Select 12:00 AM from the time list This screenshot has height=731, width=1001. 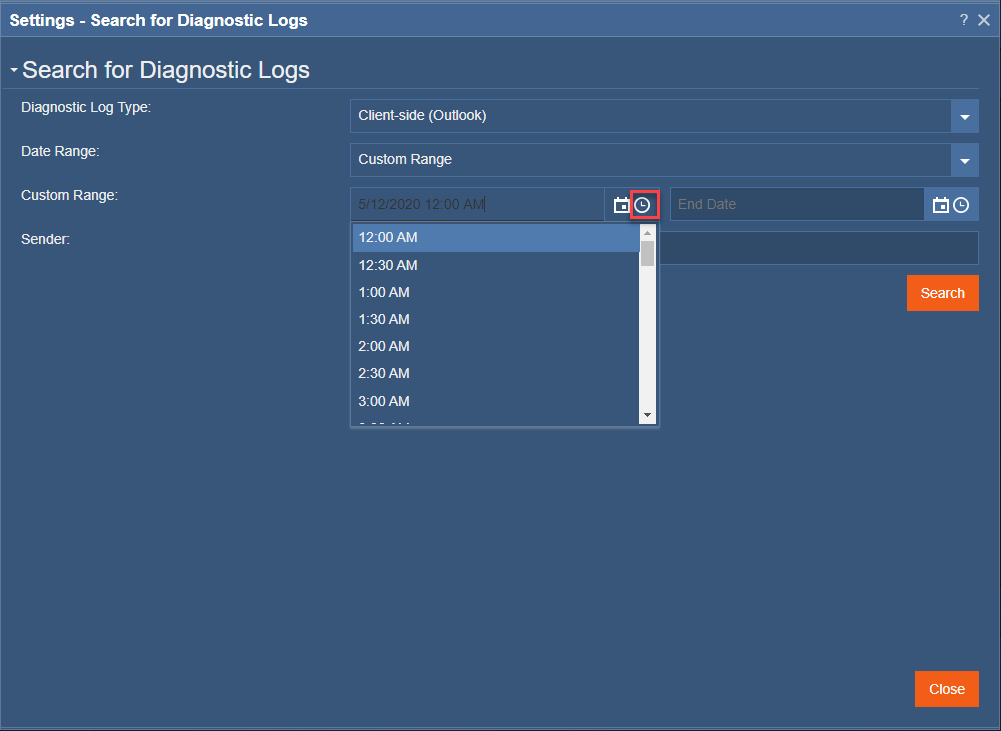click(450, 237)
